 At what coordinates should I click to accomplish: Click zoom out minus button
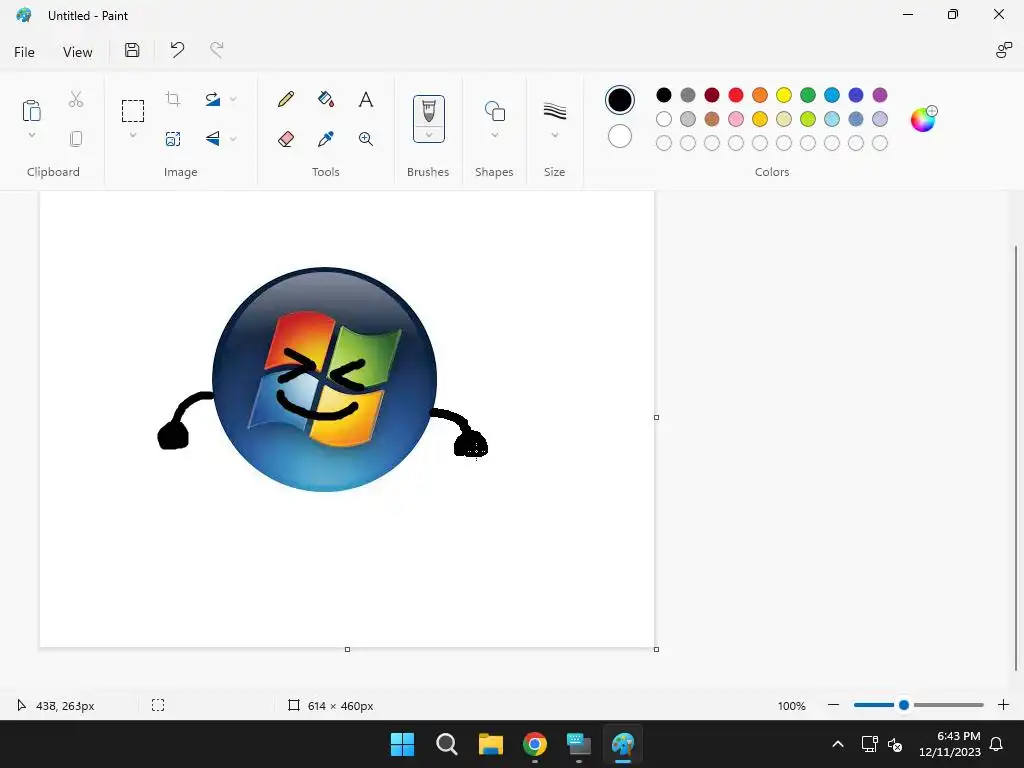tap(833, 705)
